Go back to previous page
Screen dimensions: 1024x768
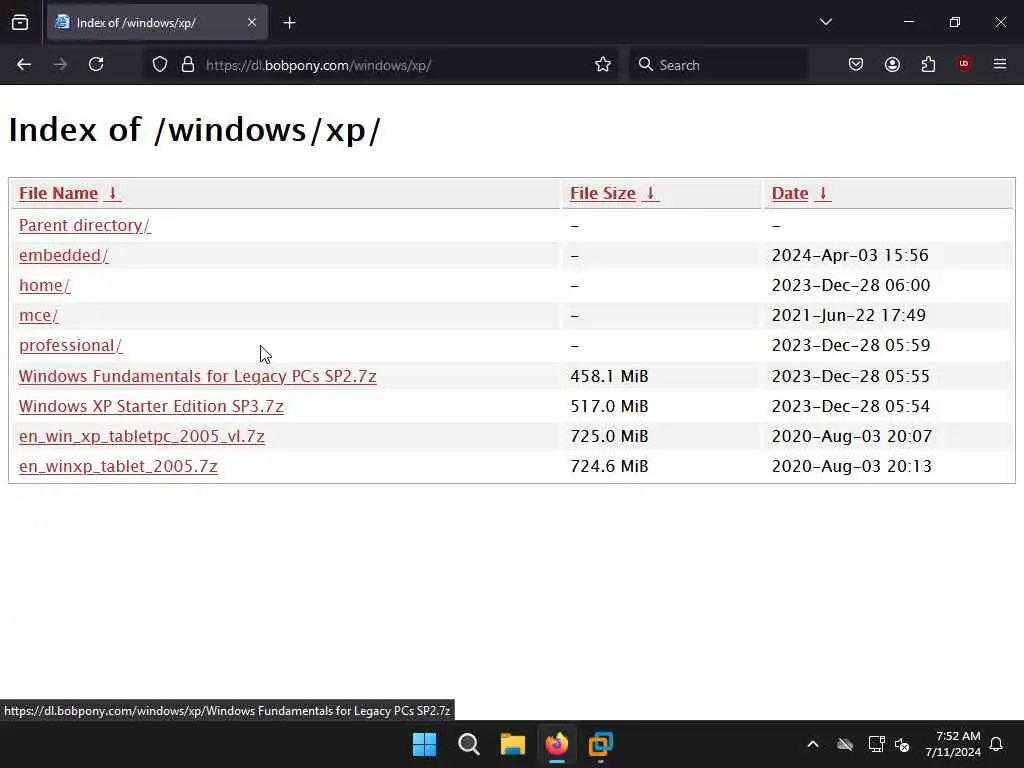click(24, 64)
